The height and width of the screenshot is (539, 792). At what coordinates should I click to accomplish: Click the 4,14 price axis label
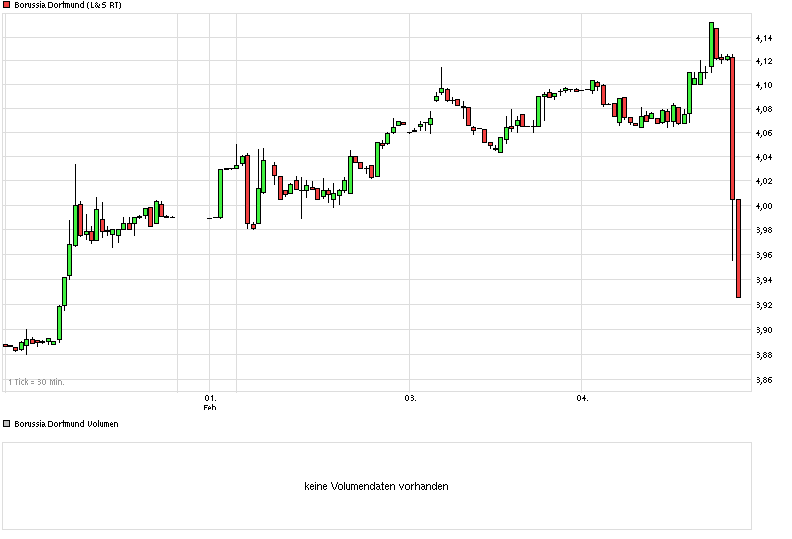pos(764,38)
